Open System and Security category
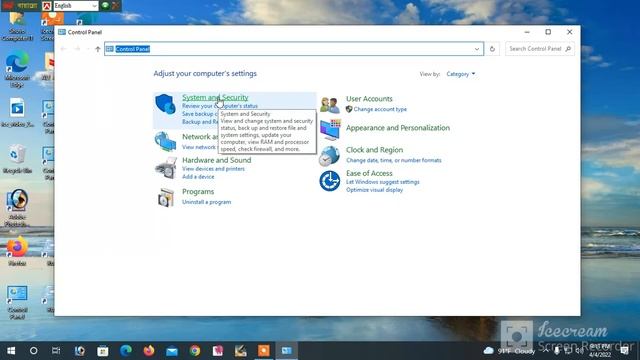Image resolution: width=640 pixels, height=360 pixels. (x=215, y=97)
